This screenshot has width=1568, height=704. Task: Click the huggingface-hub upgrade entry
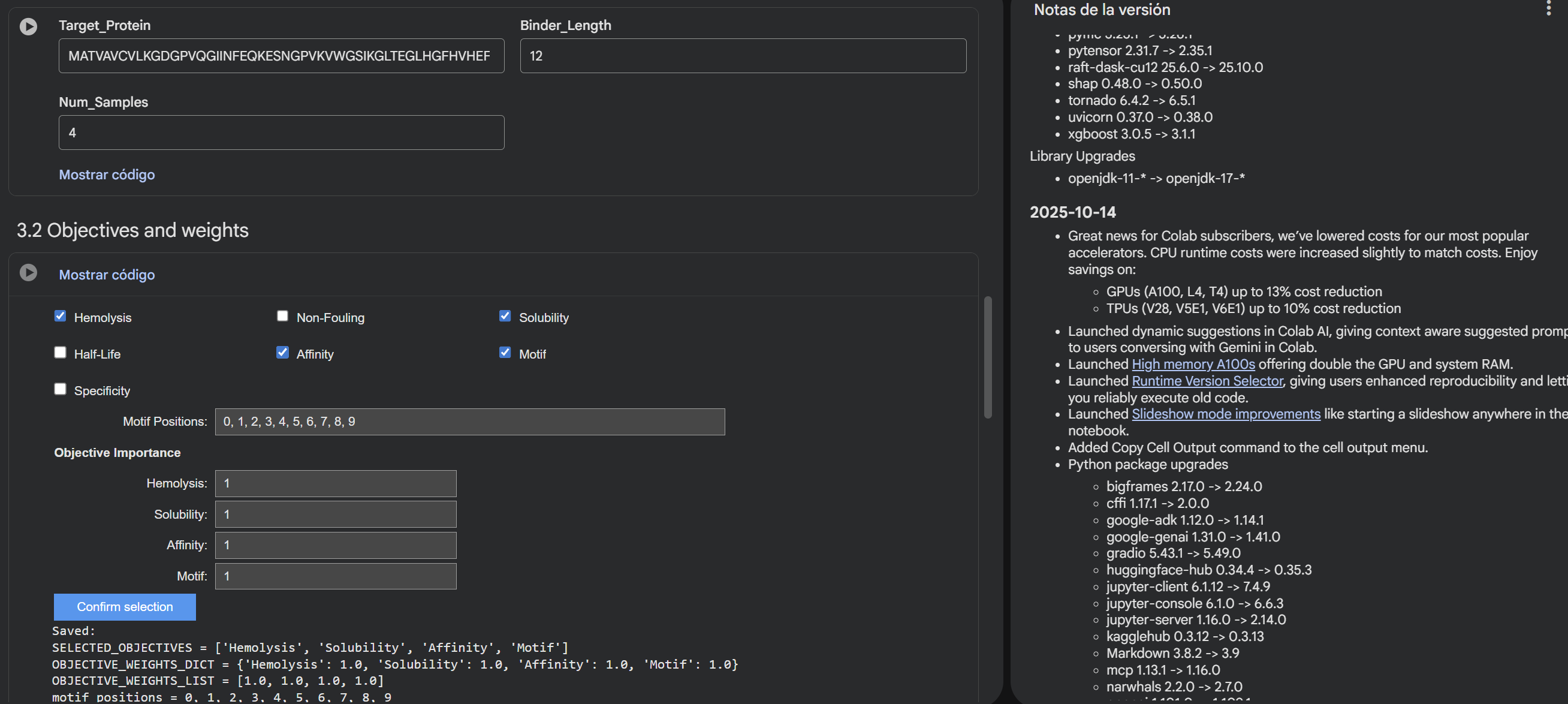coord(1209,570)
